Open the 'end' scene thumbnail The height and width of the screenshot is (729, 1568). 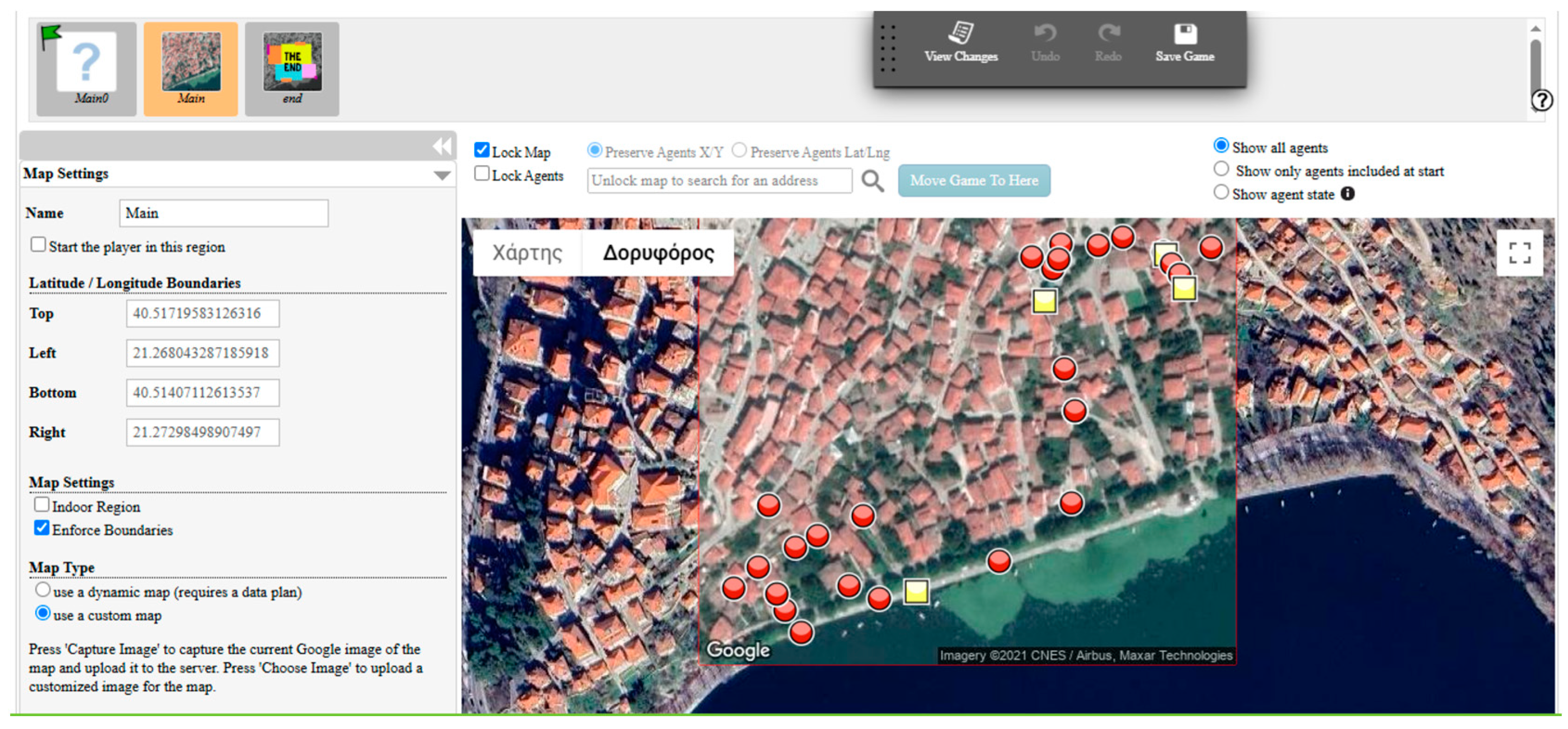[x=292, y=69]
